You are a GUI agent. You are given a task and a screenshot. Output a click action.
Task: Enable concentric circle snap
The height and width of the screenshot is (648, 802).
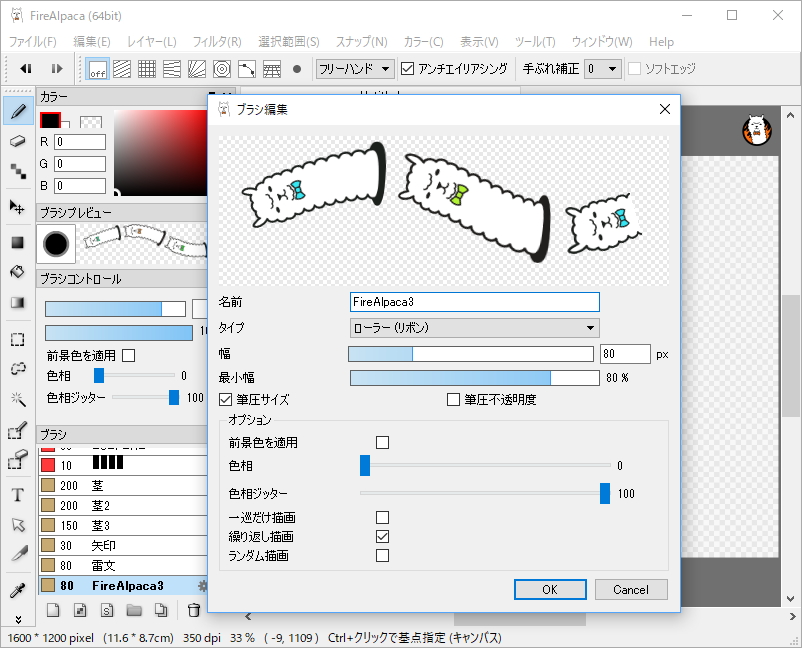(x=221, y=69)
